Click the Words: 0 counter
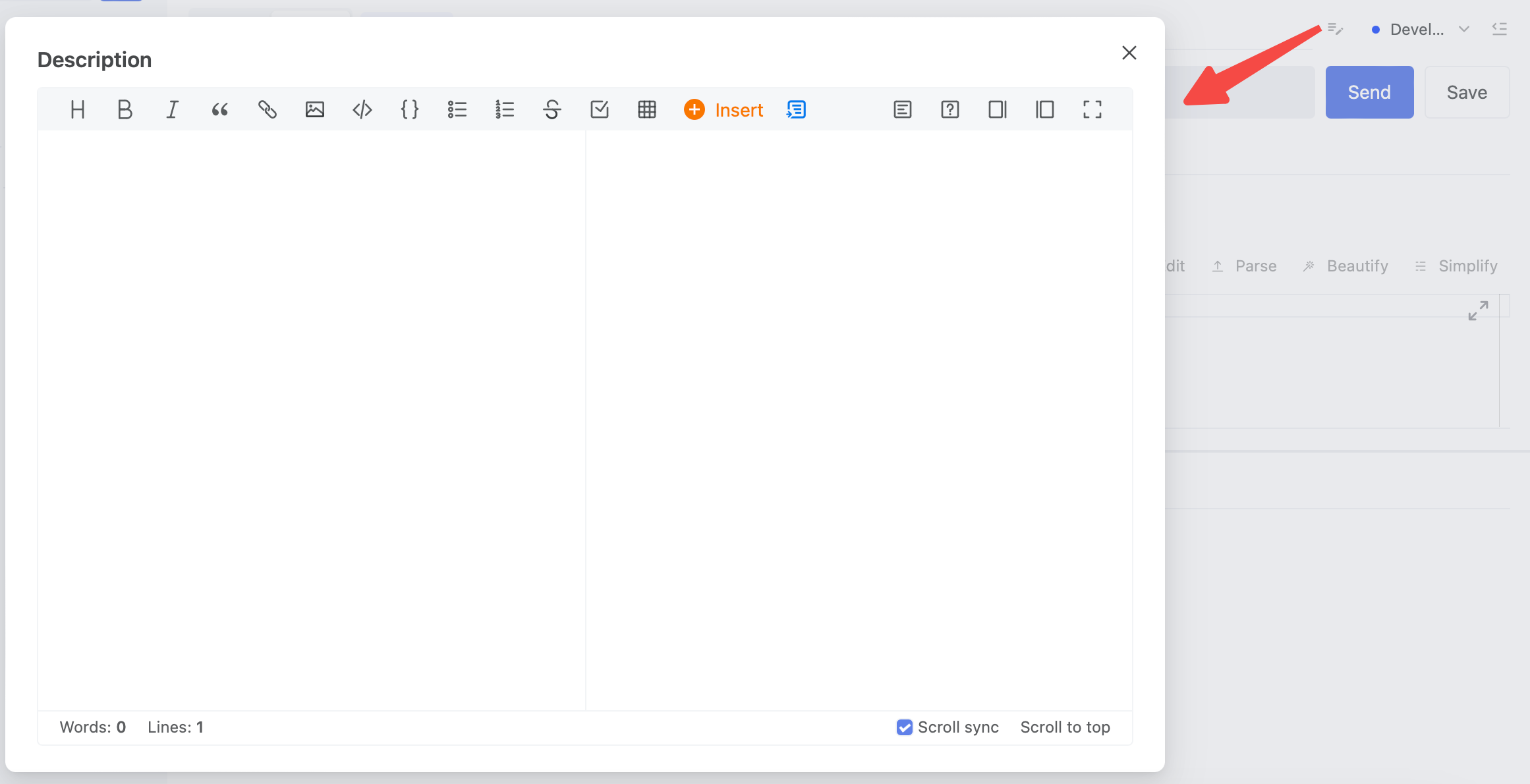This screenshot has height=784, width=1530. tap(93, 727)
